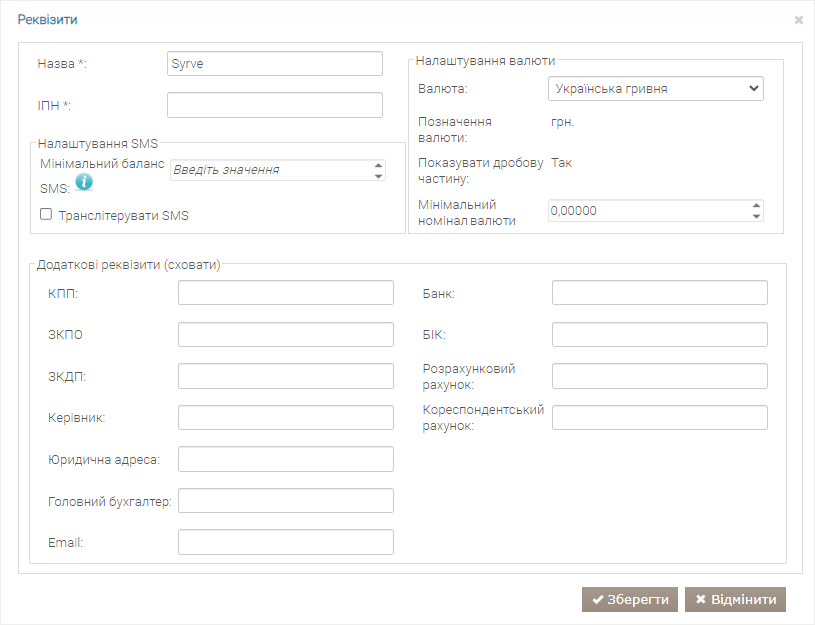
Task: Focus the ЗКПО input field
Action: [285, 334]
